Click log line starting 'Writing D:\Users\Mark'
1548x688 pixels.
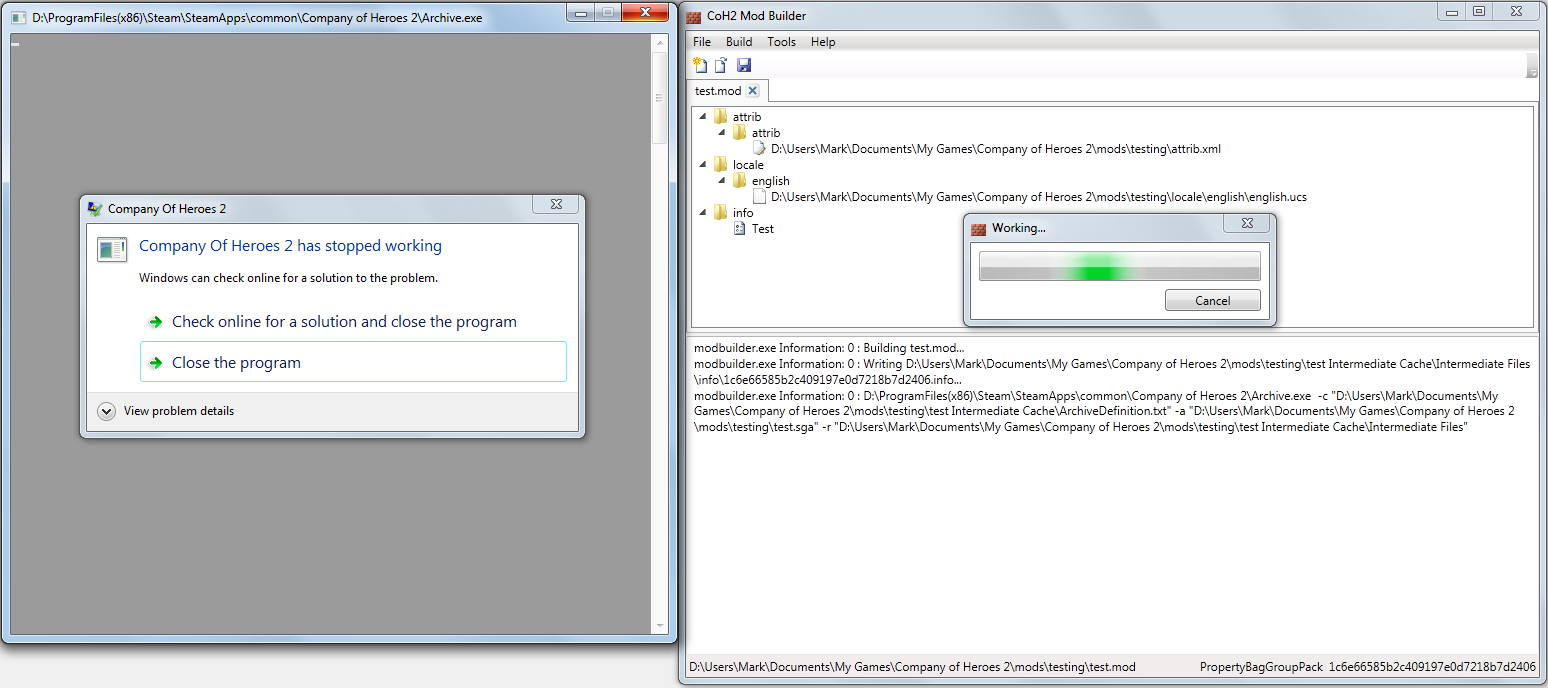pyautogui.click(x=1112, y=372)
